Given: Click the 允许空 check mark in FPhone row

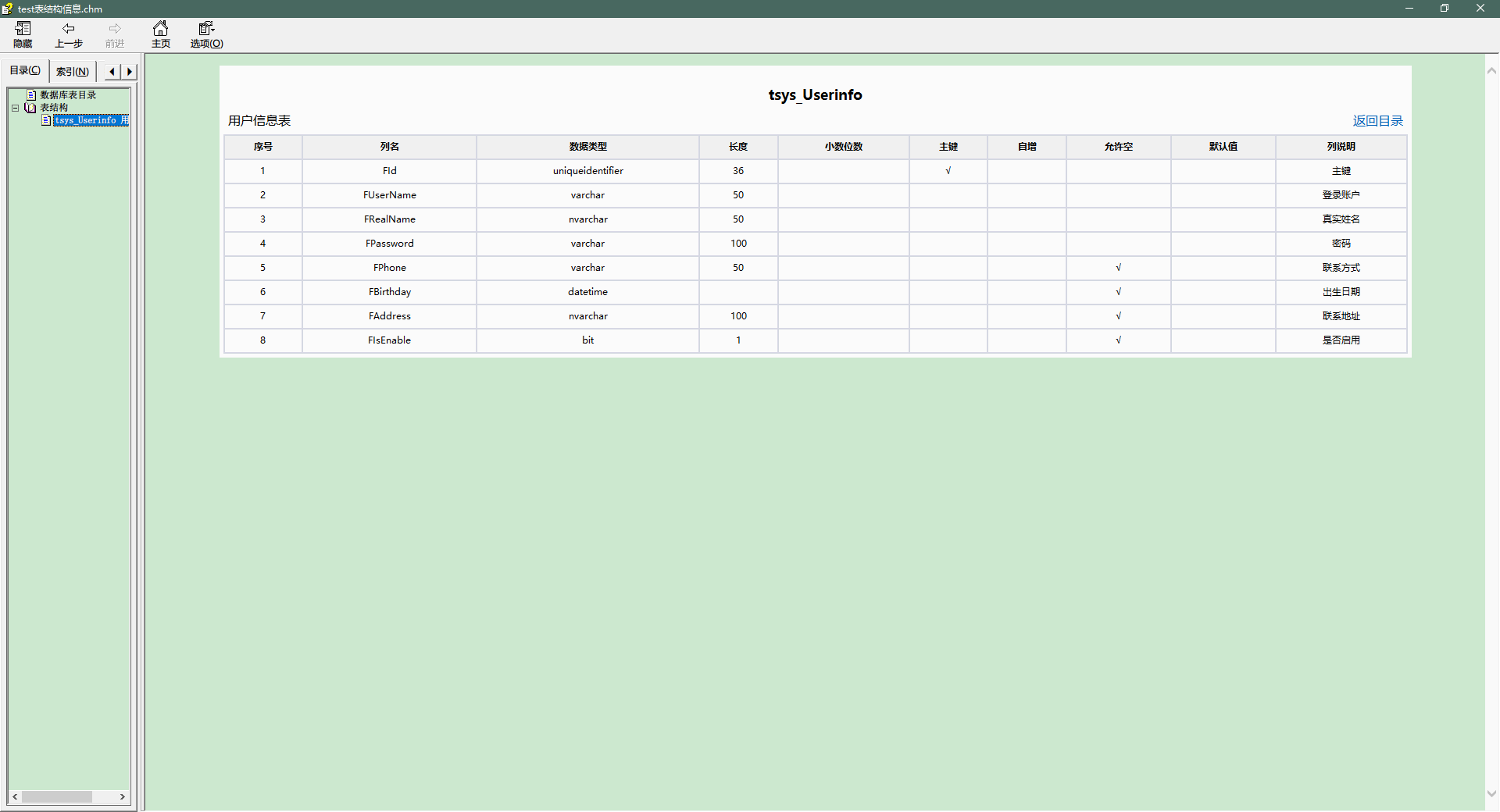Looking at the screenshot, I should click(1119, 268).
